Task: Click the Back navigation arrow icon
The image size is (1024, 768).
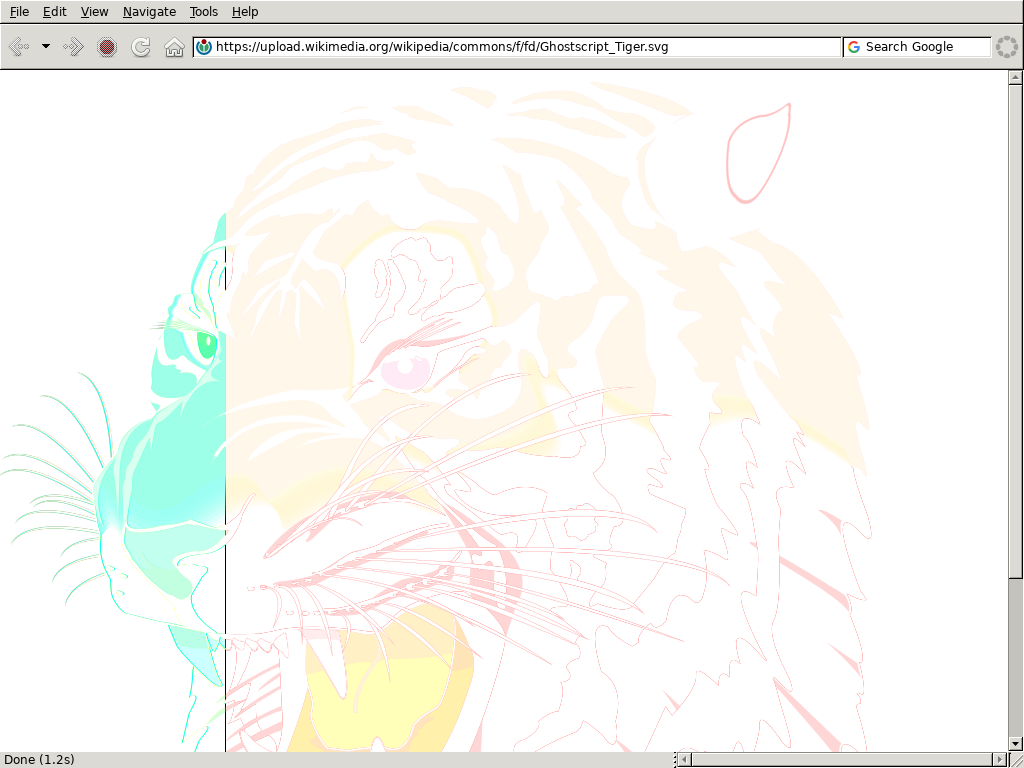Action: [x=19, y=47]
